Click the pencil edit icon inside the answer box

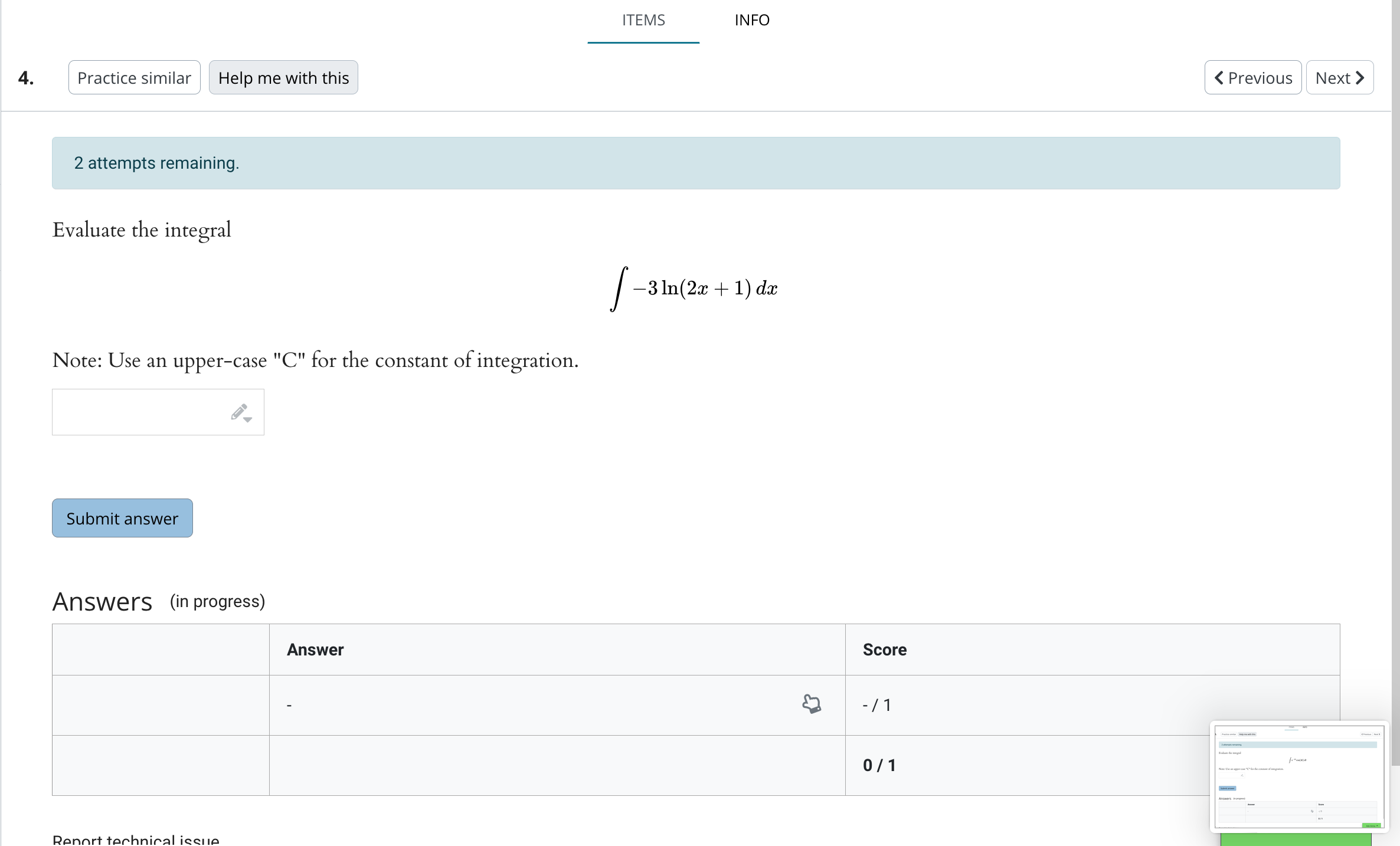(x=238, y=411)
